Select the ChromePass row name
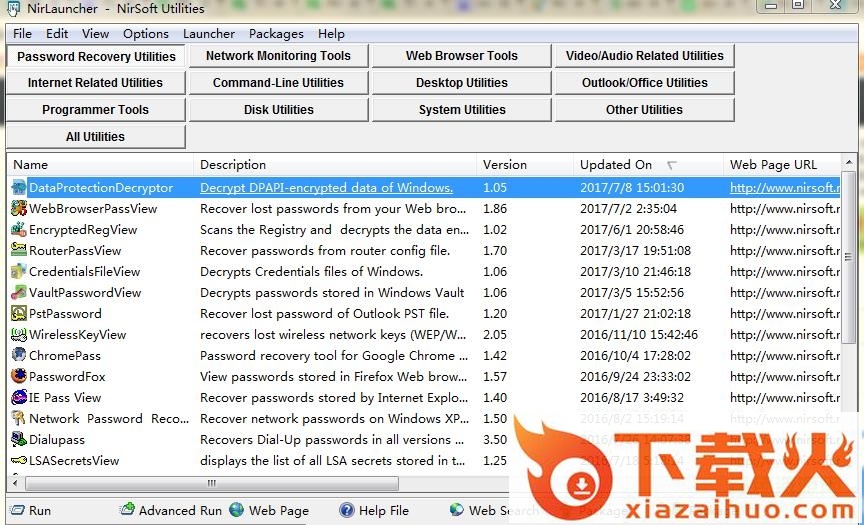Screen dimensions: 864x525 click(65, 356)
